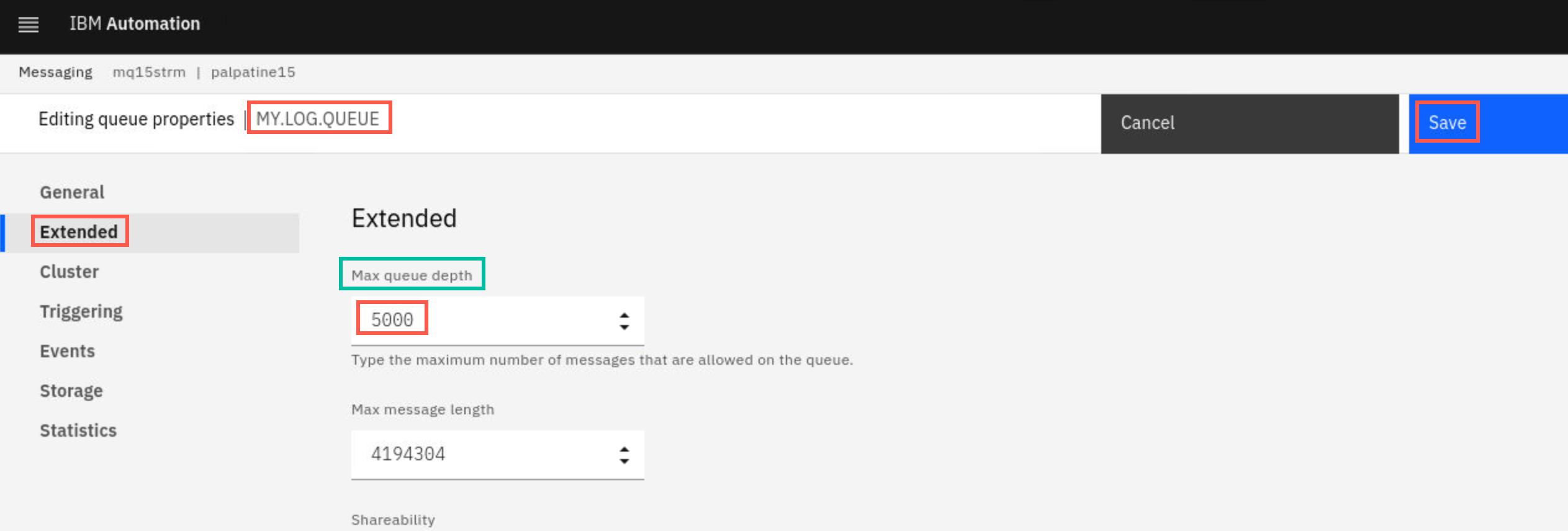Decrease Max message length with down arrow
This screenshot has height=531, width=1568.
[x=624, y=461]
